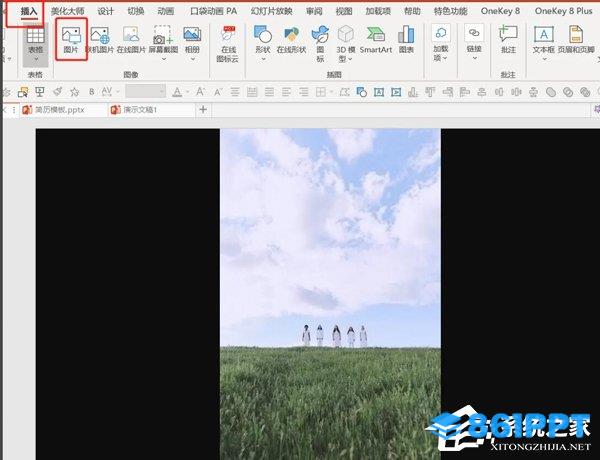Expand the 相册 dropdown arrow
This screenshot has width=600, height=460.
[x=192, y=59]
